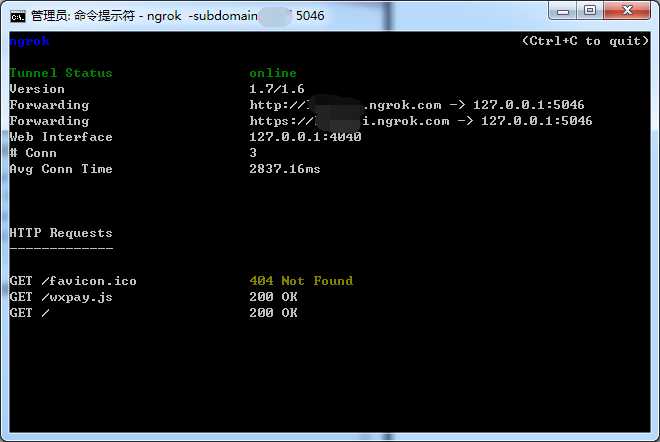The height and width of the screenshot is (442, 660).
Task: Click the yellow '404 Not Found' status
Action: click(301, 281)
